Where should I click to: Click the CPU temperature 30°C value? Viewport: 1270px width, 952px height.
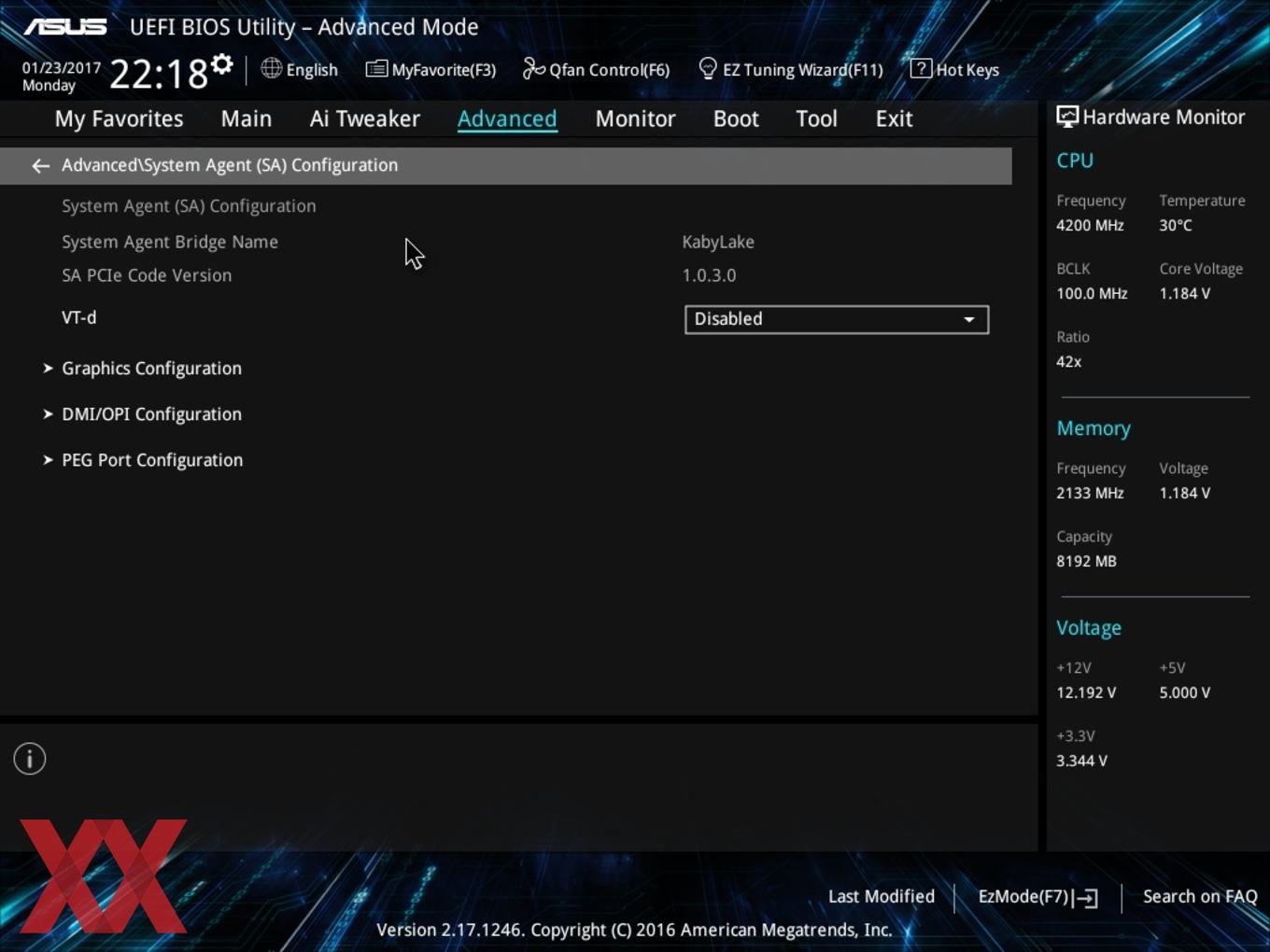click(1176, 226)
